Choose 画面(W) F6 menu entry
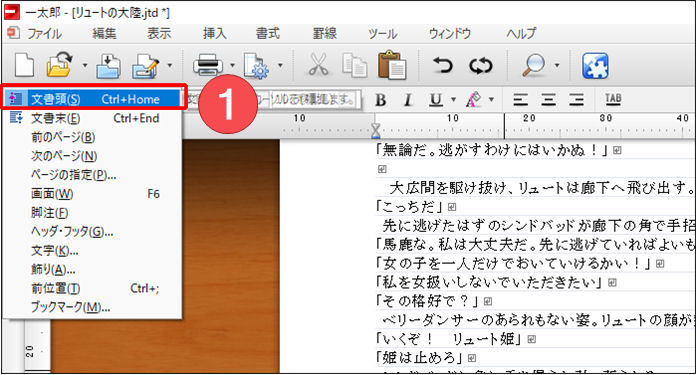Viewport: 697px width, 375px height. pos(93,194)
